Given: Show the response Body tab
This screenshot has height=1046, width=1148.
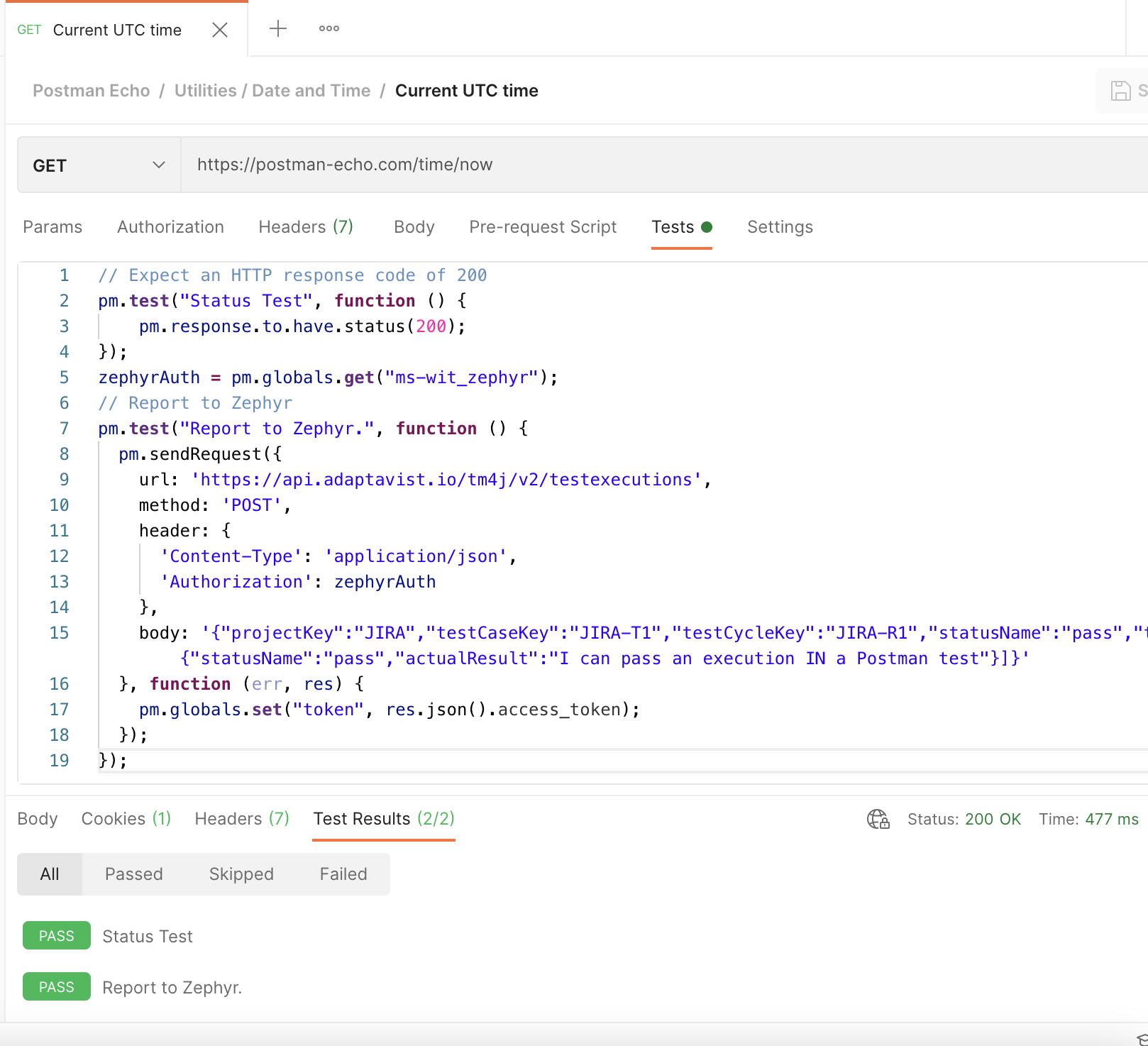Looking at the screenshot, I should [38, 819].
